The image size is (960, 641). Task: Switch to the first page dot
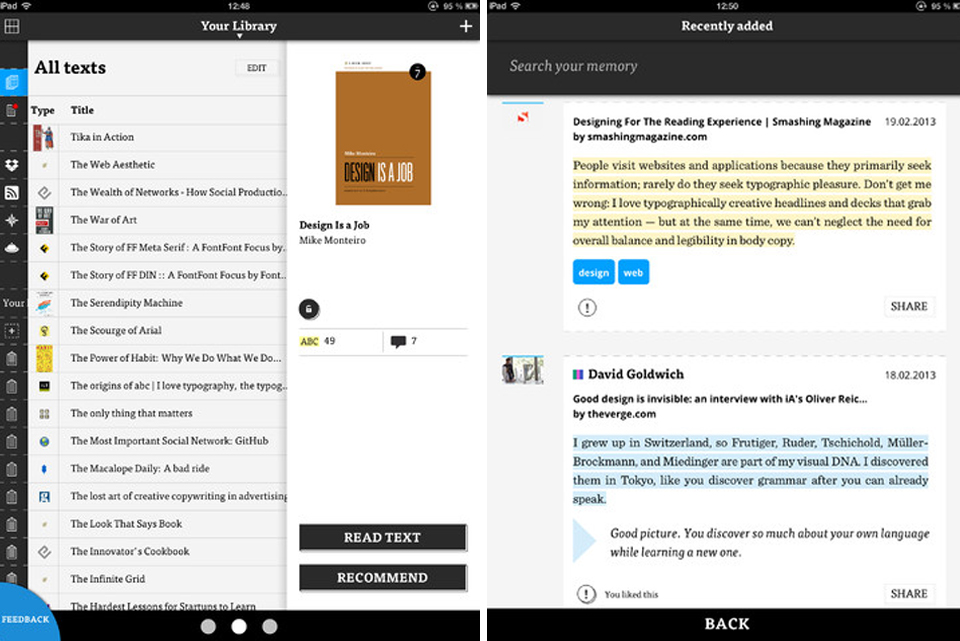208,626
